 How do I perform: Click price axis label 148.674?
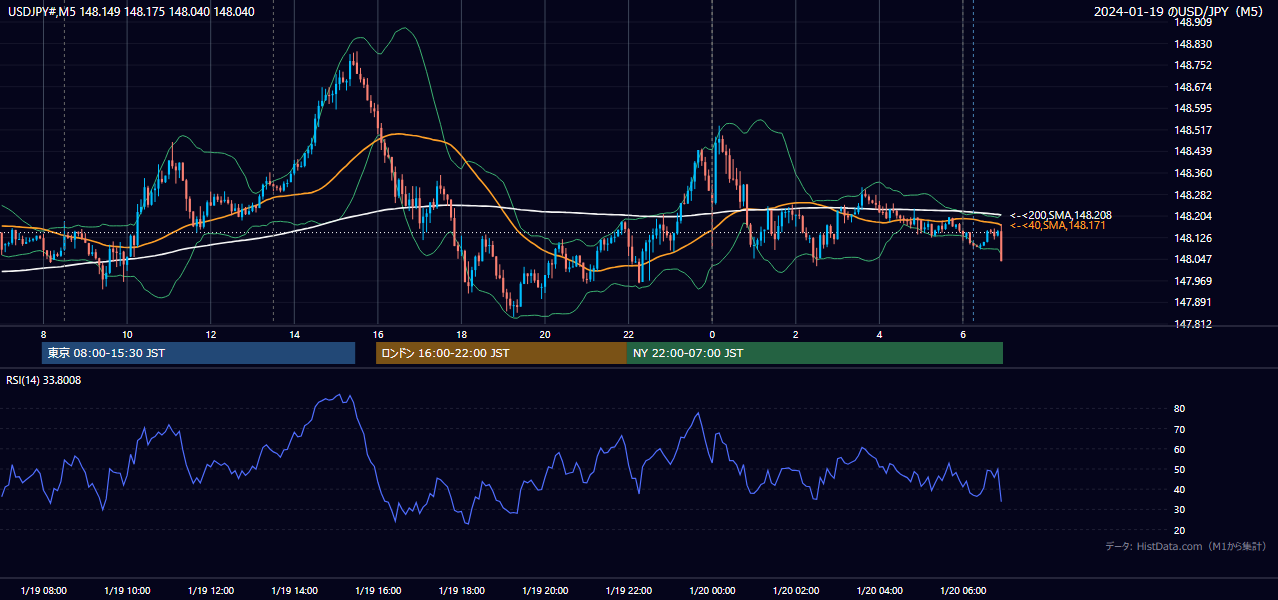click(x=1194, y=87)
